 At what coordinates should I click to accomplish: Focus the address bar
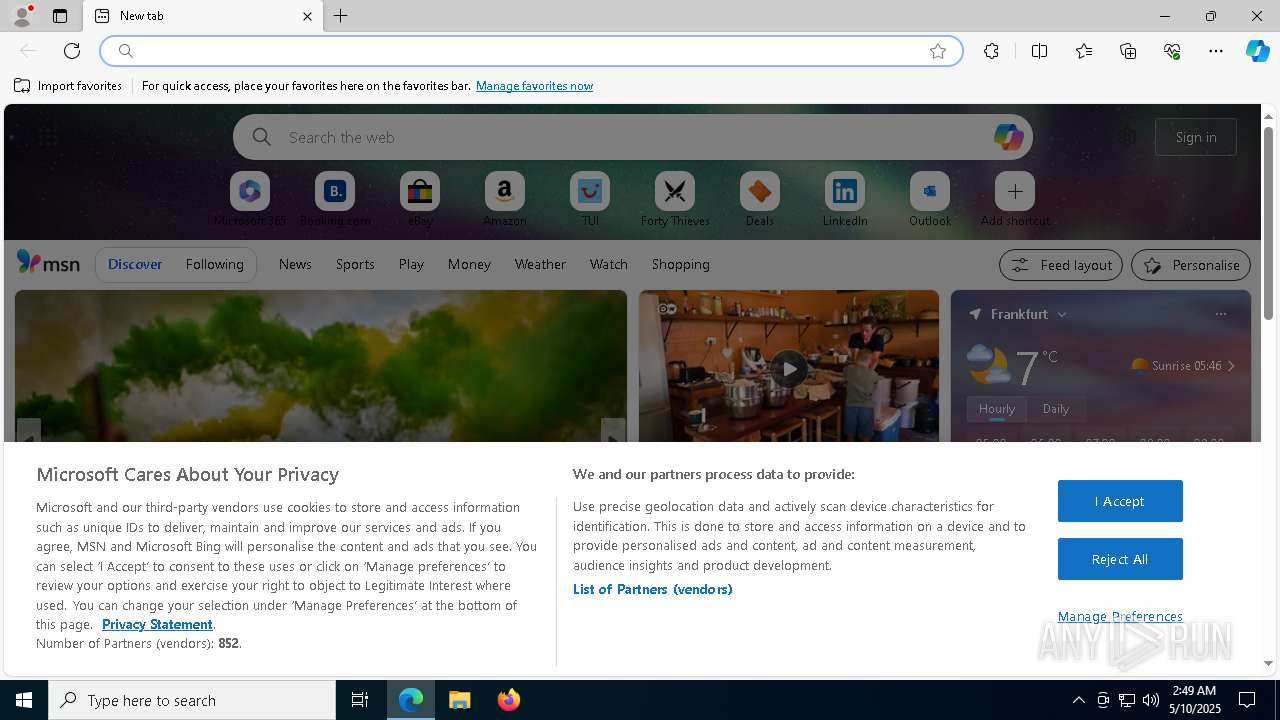(x=531, y=51)
